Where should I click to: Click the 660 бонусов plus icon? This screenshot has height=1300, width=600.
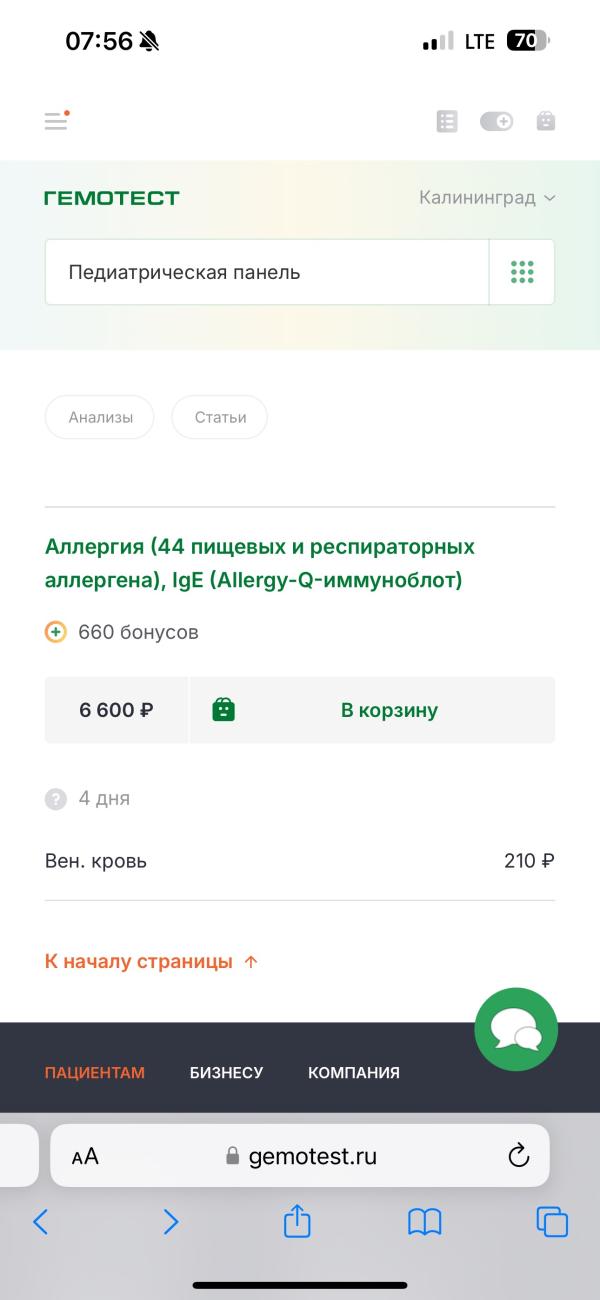pos(56,632)
